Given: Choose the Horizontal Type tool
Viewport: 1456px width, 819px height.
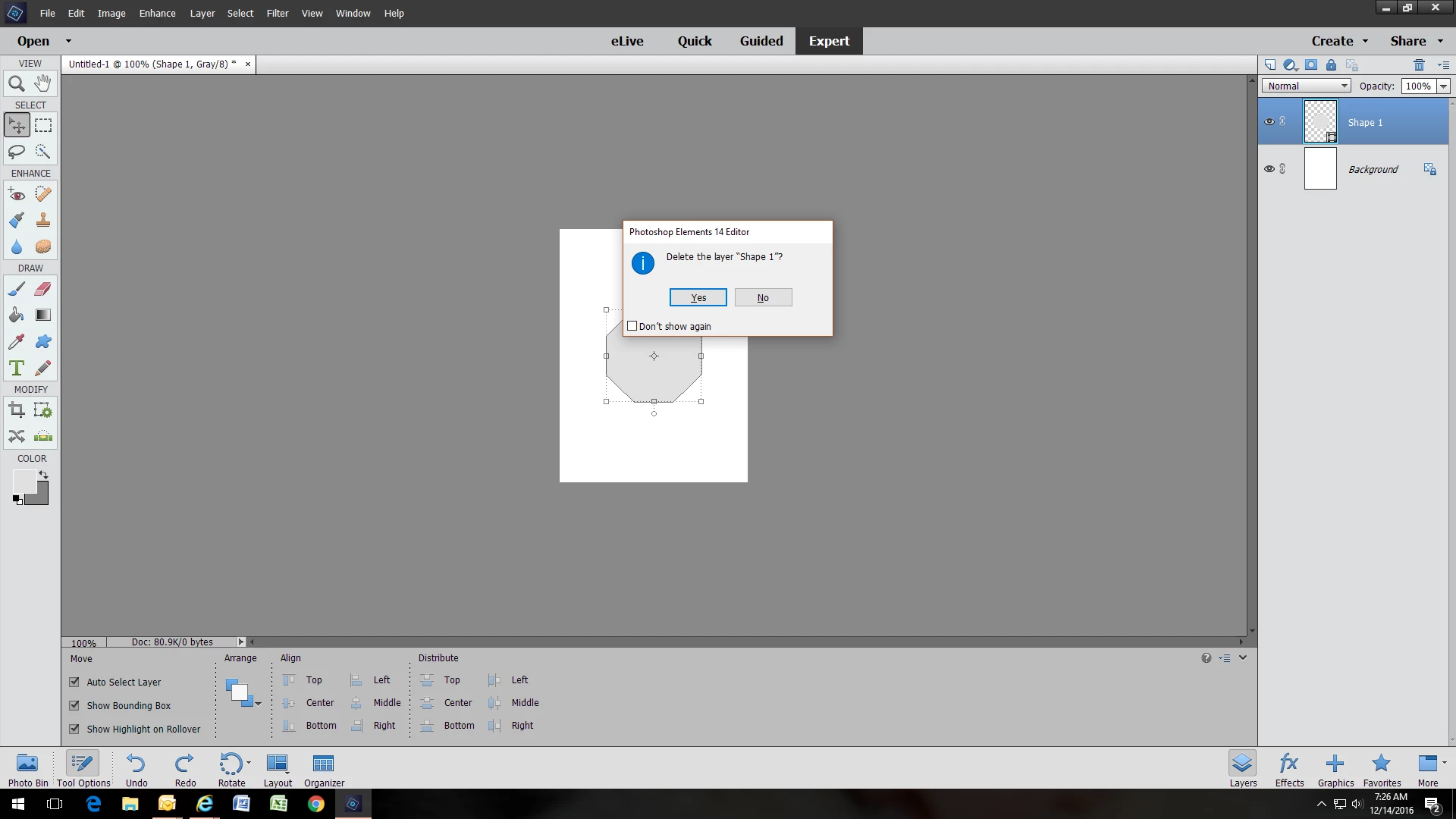Looking at the screenshot, I should [x=16, y=369].
